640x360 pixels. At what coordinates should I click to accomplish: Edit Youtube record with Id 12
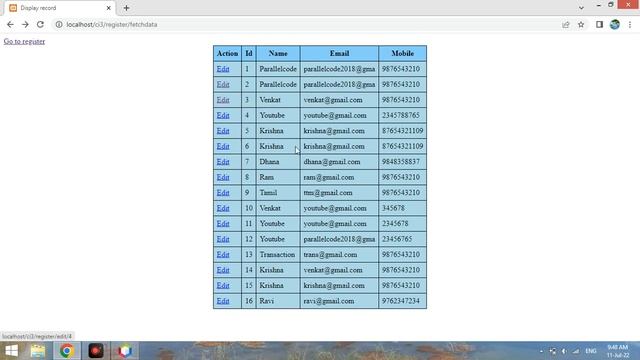223,239
